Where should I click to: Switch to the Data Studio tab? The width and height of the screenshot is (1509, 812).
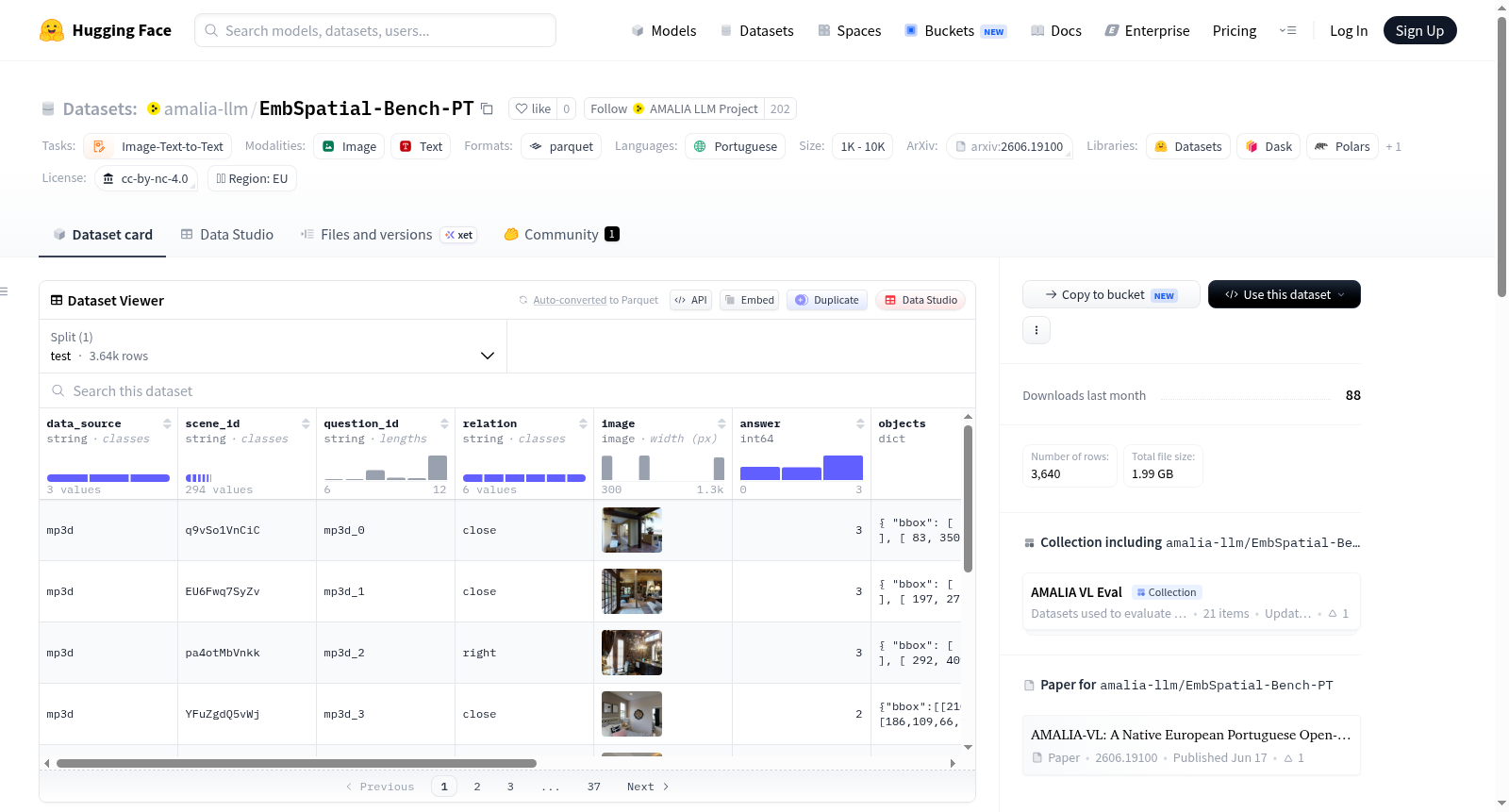coord(227,235)
